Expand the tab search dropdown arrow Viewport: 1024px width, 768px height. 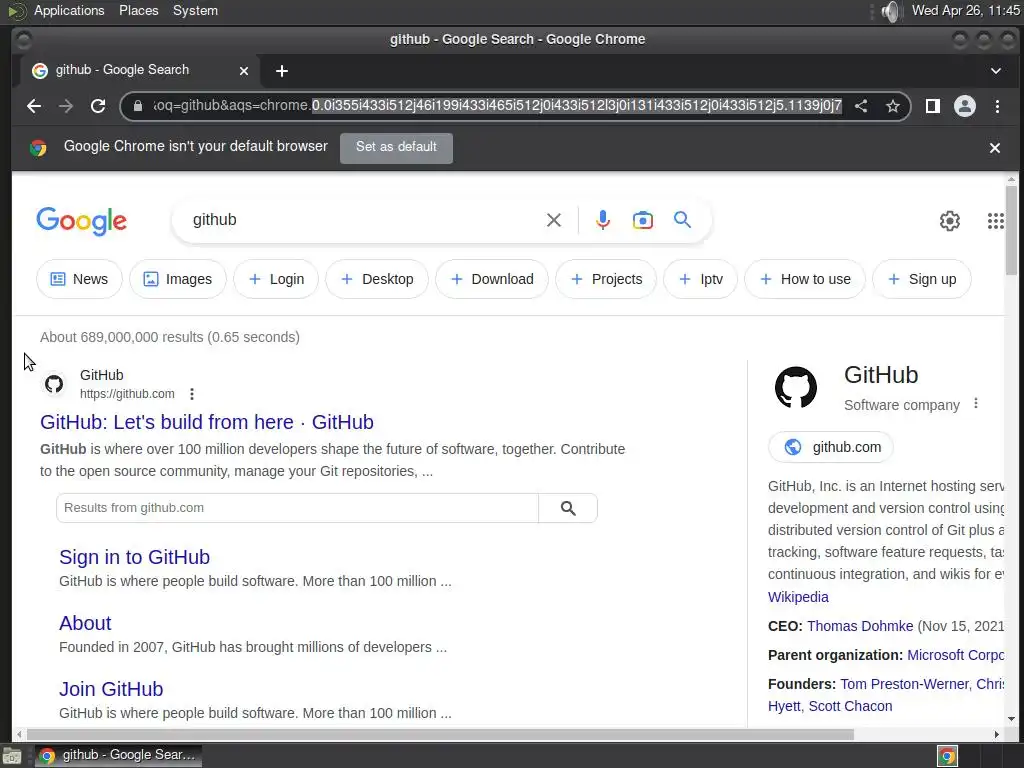pos(995,71)
